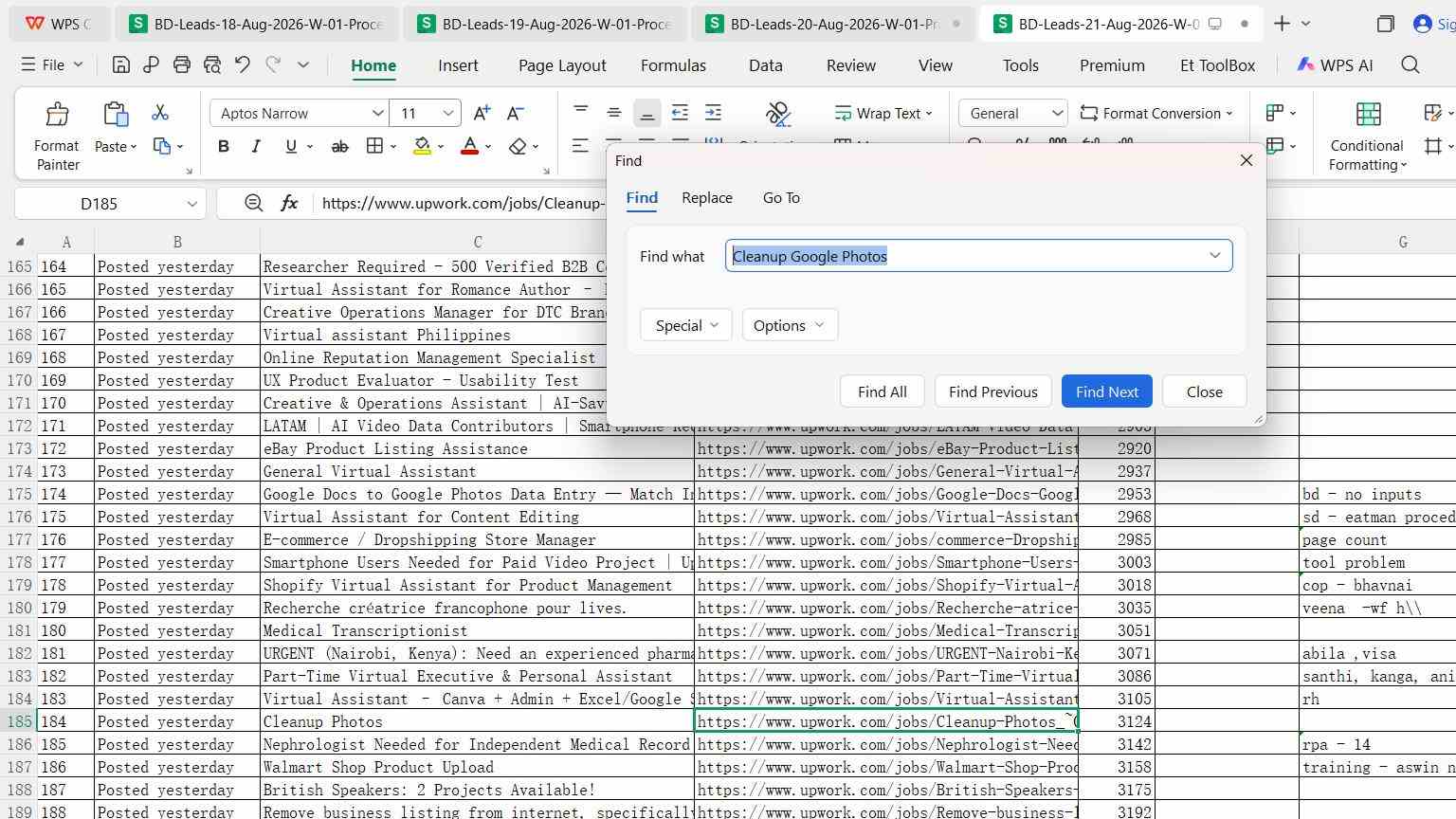This screenshot has width=1456, height=819.
Task: Click the Find what input field
Action: [x=979, y=256]
